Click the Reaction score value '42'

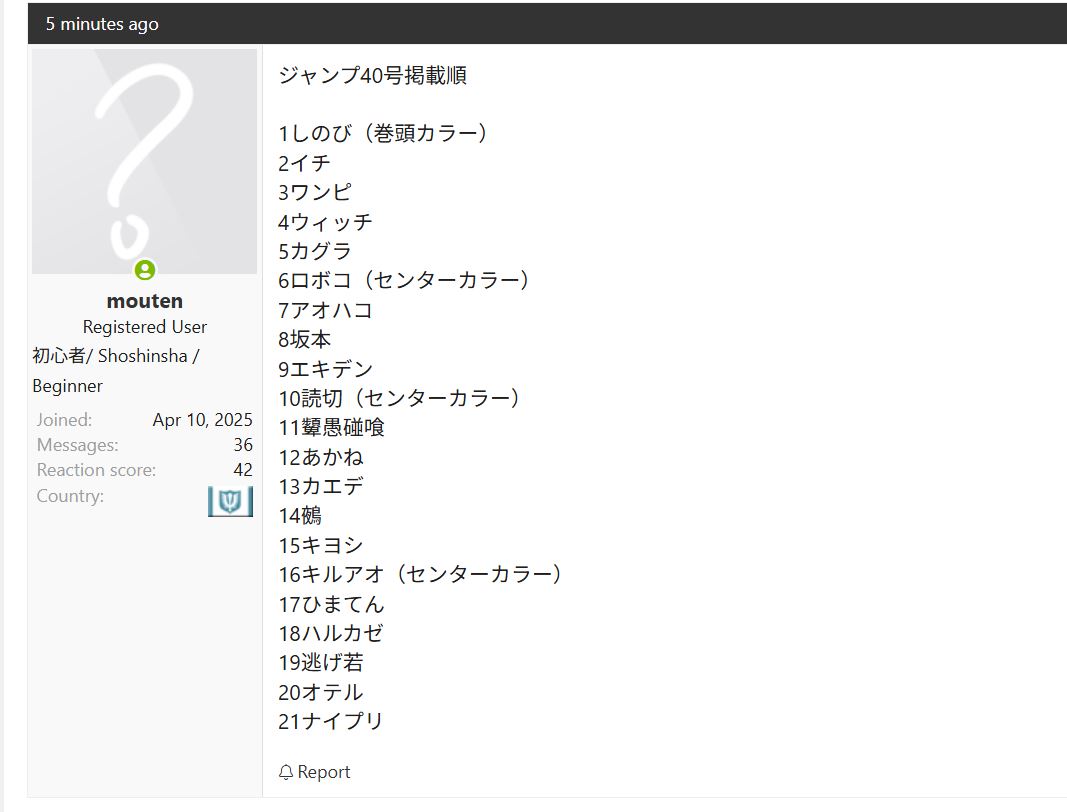point(243,470)
